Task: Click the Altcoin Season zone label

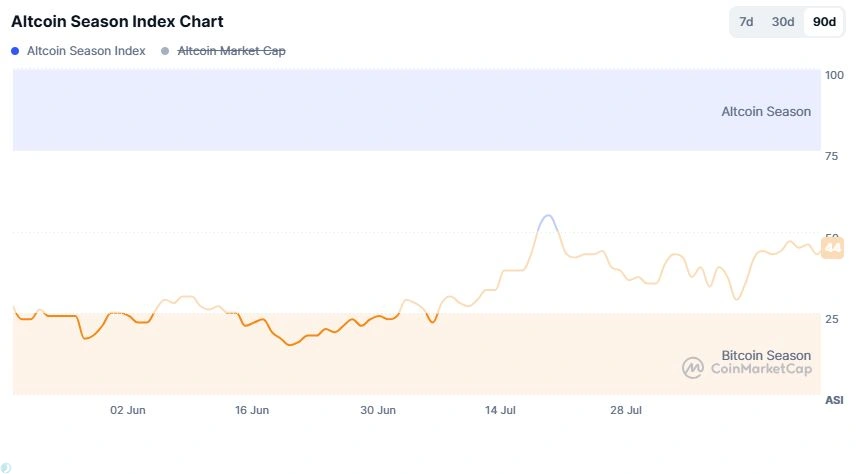Action: pyautogui.click(x=766, y=112)
